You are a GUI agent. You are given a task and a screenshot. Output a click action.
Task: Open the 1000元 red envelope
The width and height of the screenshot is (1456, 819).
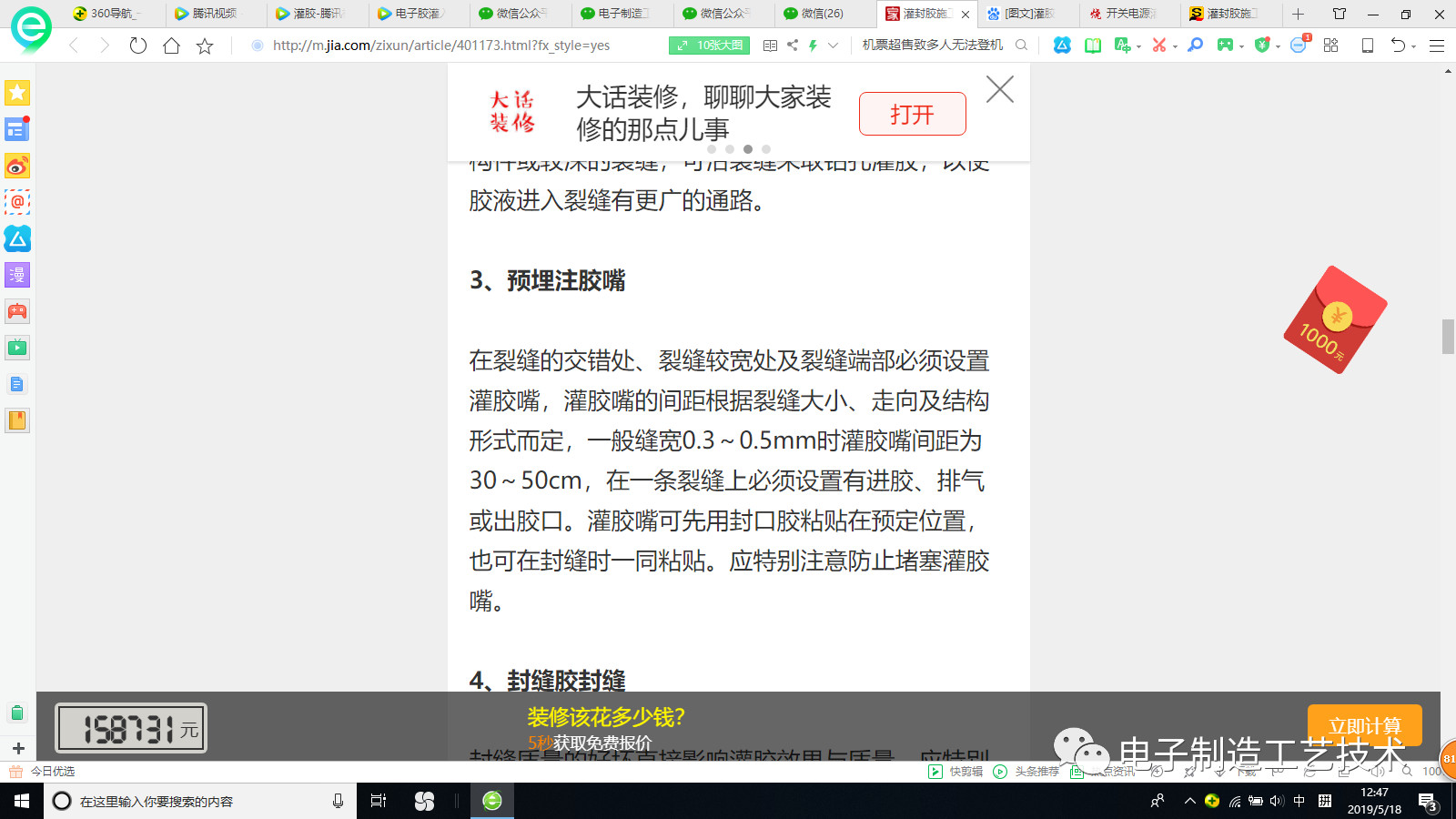[1335, 319]
